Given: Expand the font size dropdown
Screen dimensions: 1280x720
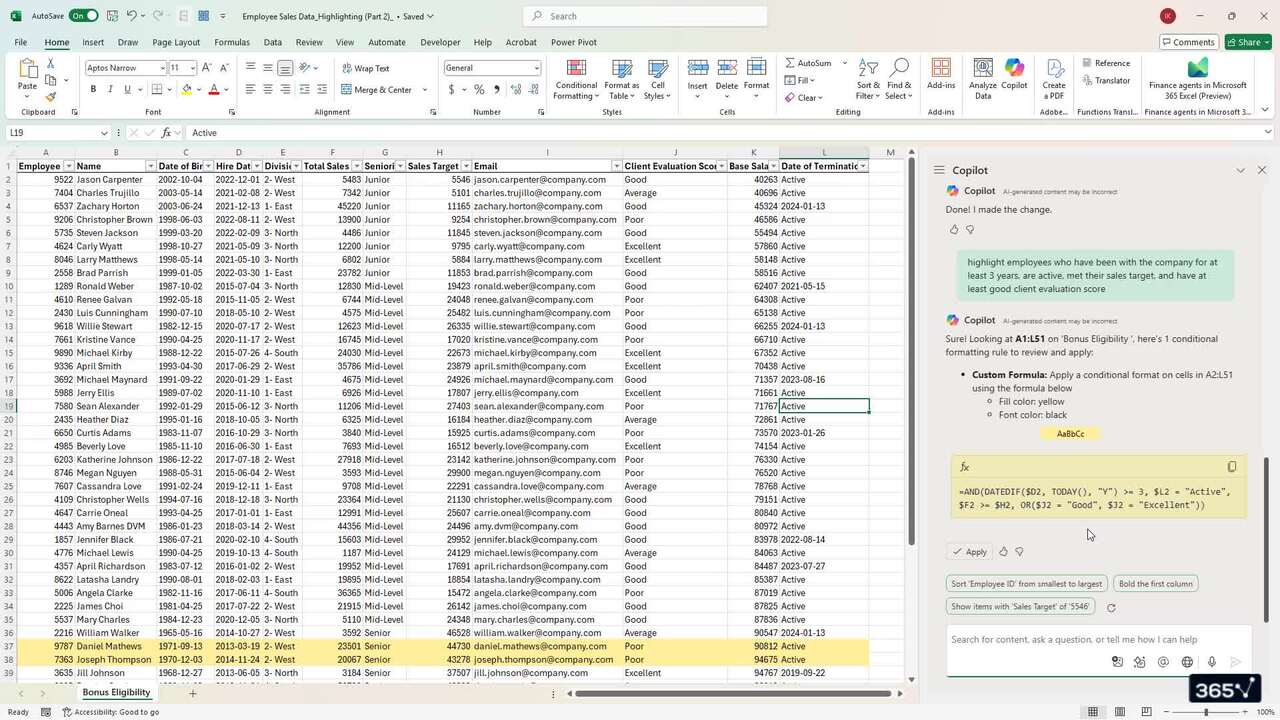Looking at the screenshot, I should click(x=190, y=67).
